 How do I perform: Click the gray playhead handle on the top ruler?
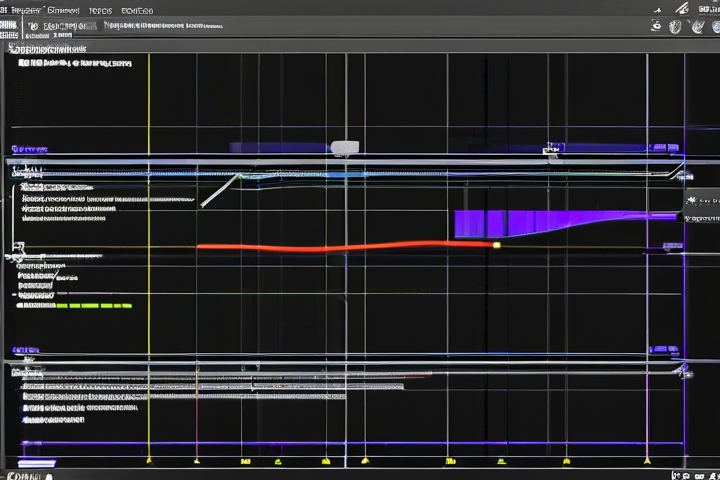pyautogui.click(x=344, y=148)
